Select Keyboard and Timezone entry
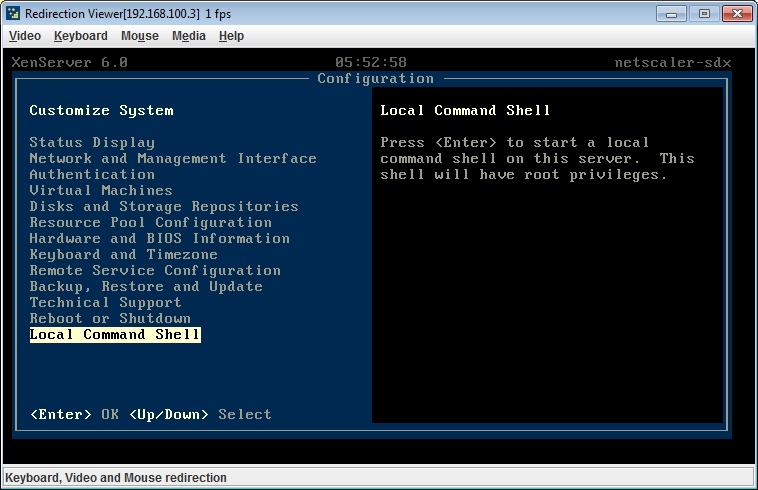The image size is (758, 490). 124,255
